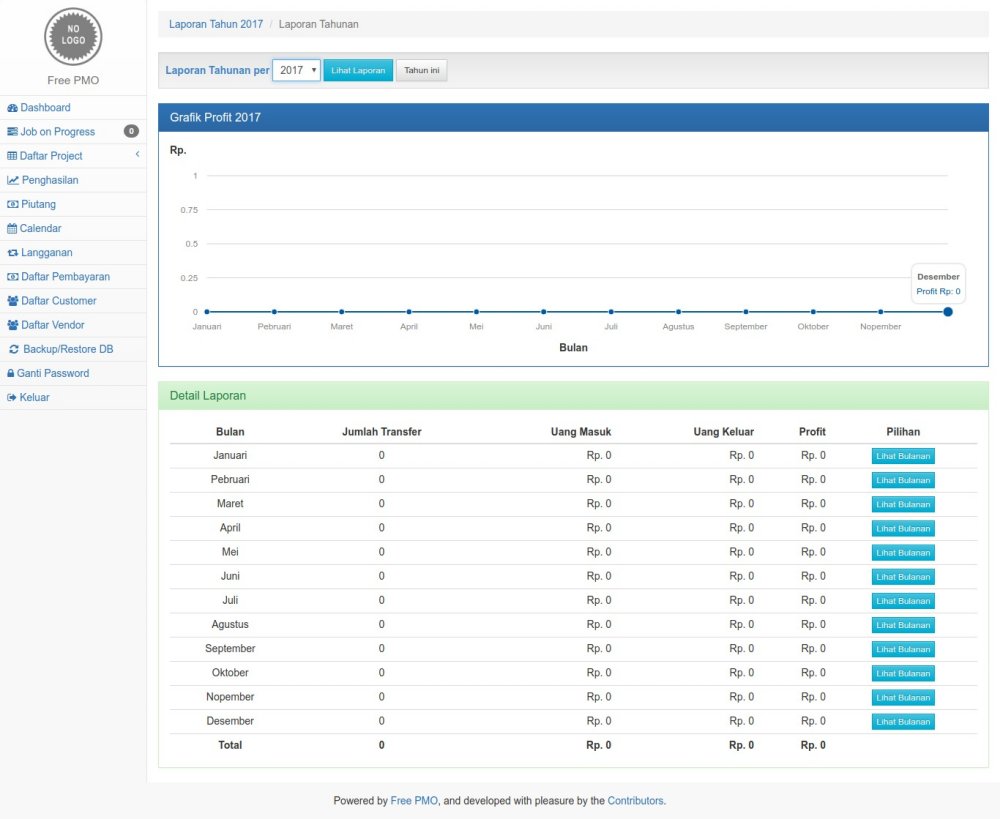Click the Daftar Customer users icon
Screen dimensions: 1000x819
point(13,300)
